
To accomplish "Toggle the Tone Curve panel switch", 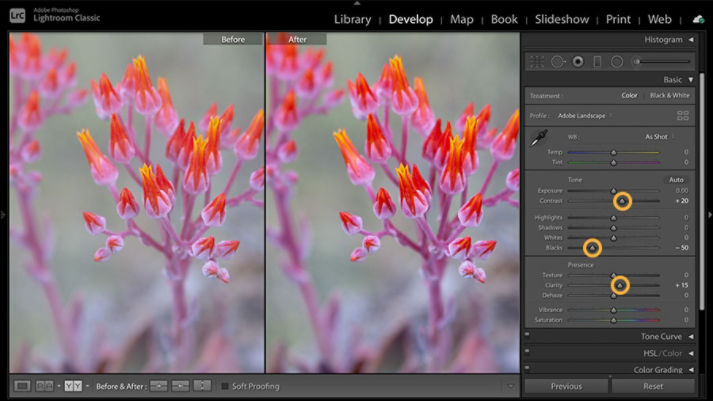I will coord(527,334).
